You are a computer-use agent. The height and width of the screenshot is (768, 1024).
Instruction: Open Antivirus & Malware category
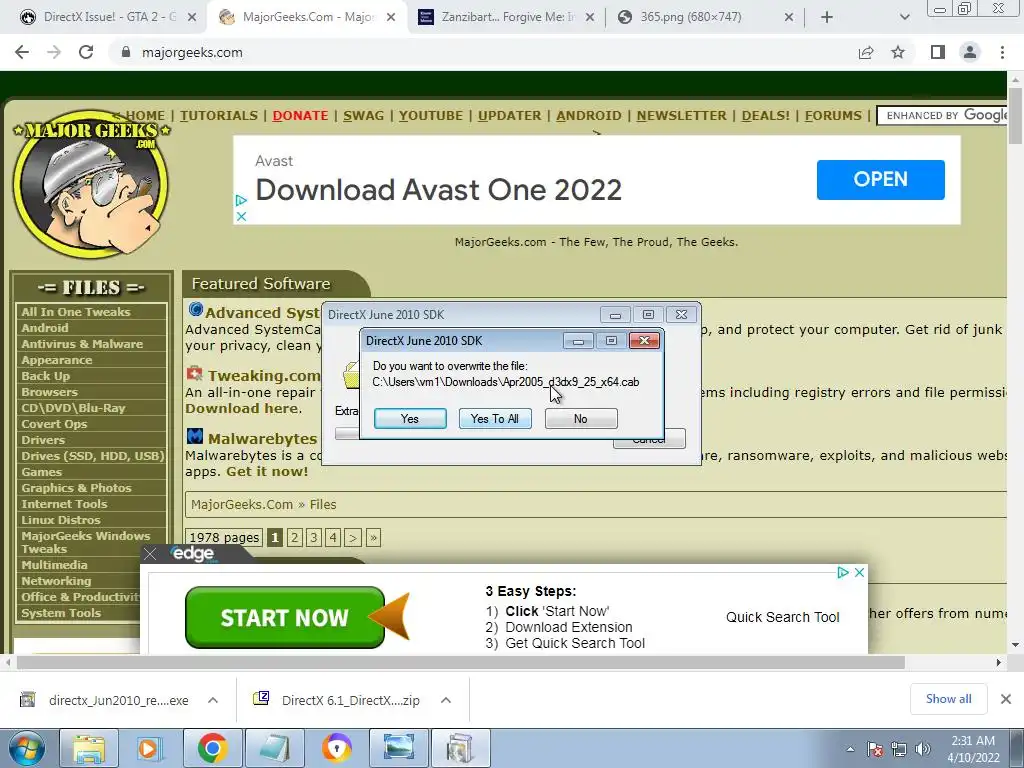[82, 344]
